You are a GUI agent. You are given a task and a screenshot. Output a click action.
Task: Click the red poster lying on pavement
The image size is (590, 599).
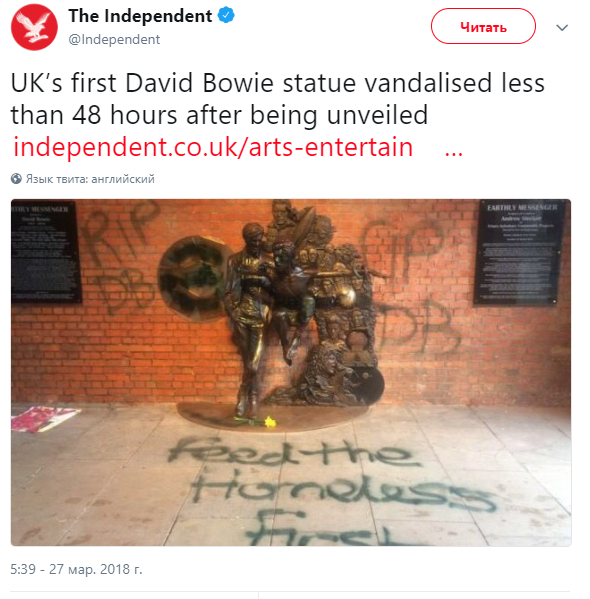(45, 419)
